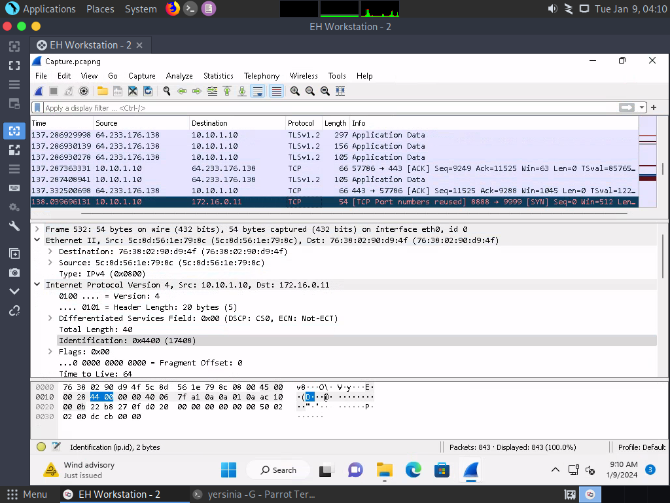
Task: Expand the Frame 532 tree node
Action: point(38,229)
